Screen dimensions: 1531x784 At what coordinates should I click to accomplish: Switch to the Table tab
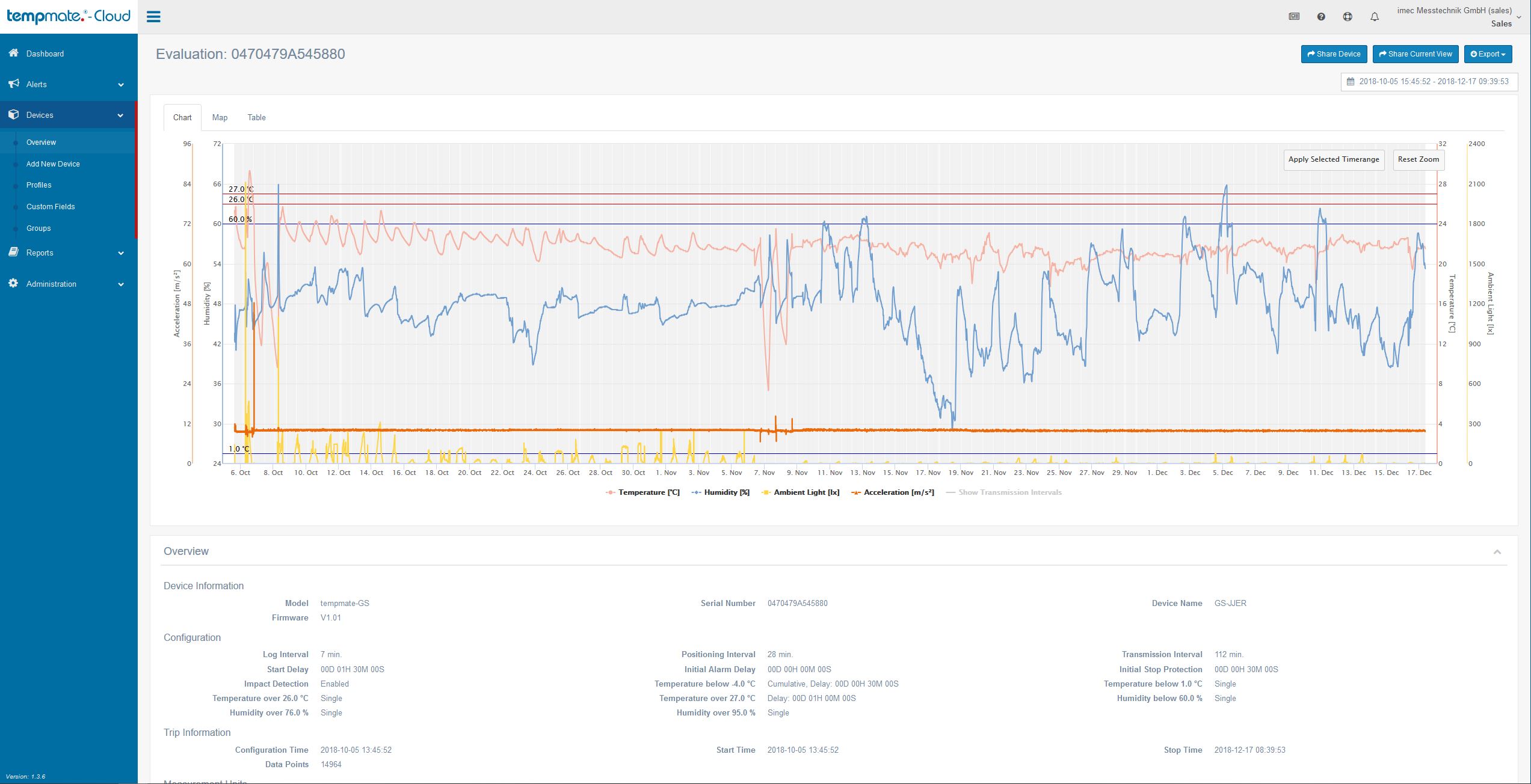(x=256, y=117)
